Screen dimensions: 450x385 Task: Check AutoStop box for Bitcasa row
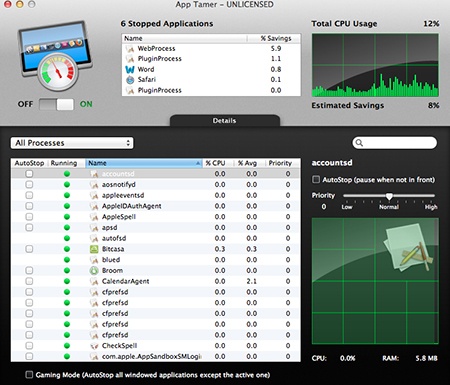[29, 249]
